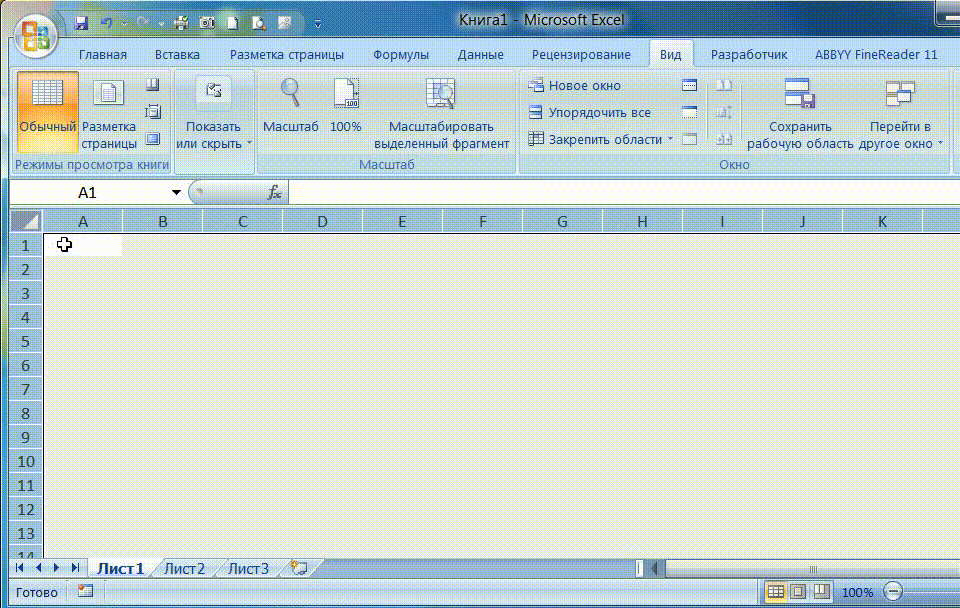Viewport: 960px width, 608px height.
Task: Open the Вставка tab
Action: coord(177,54)
